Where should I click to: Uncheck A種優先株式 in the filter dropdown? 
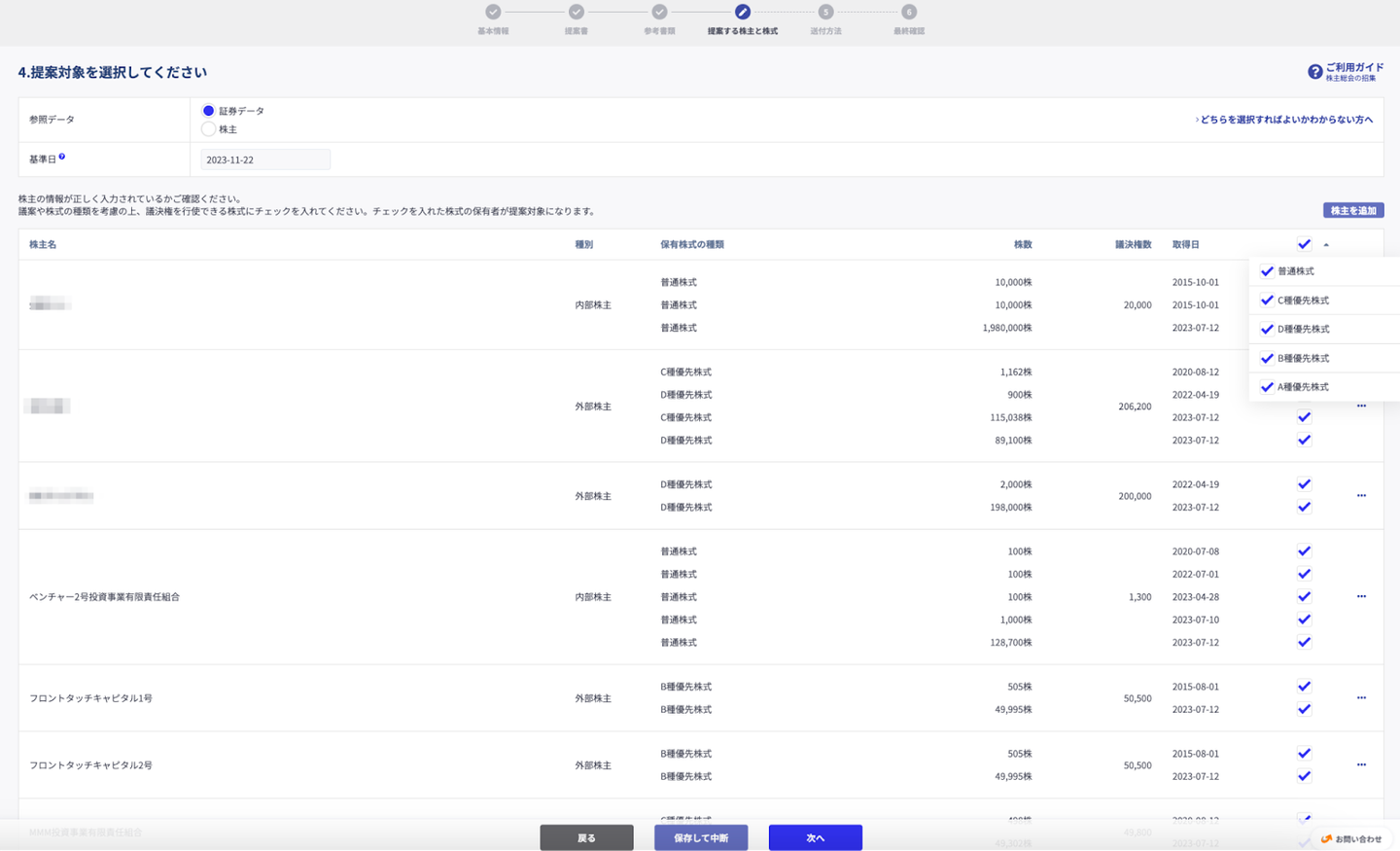(x=1267, y=387)
